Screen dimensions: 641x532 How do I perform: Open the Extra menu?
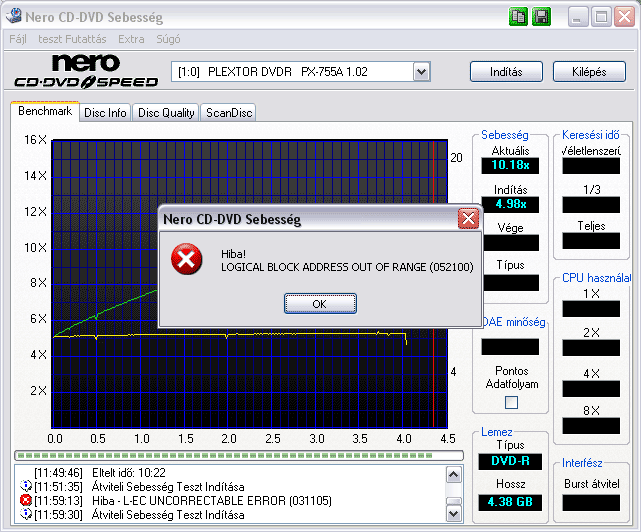(131, 39)
